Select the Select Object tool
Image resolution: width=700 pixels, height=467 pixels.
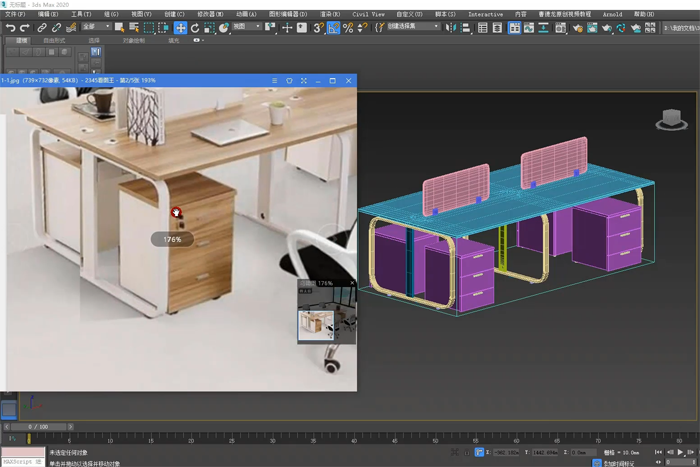pyautogui.click(x=119, y=28)
